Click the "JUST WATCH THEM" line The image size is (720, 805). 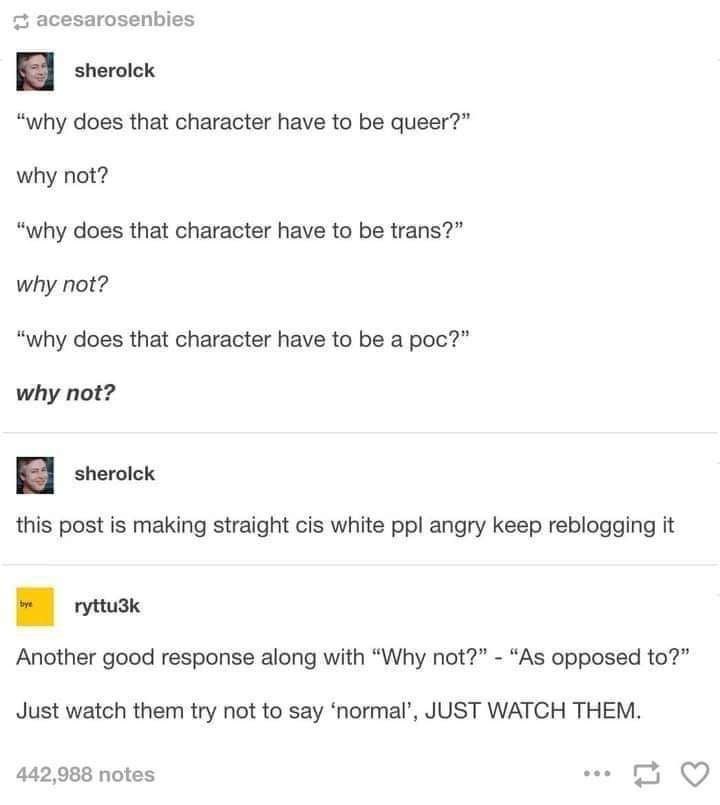pos(329,712)
